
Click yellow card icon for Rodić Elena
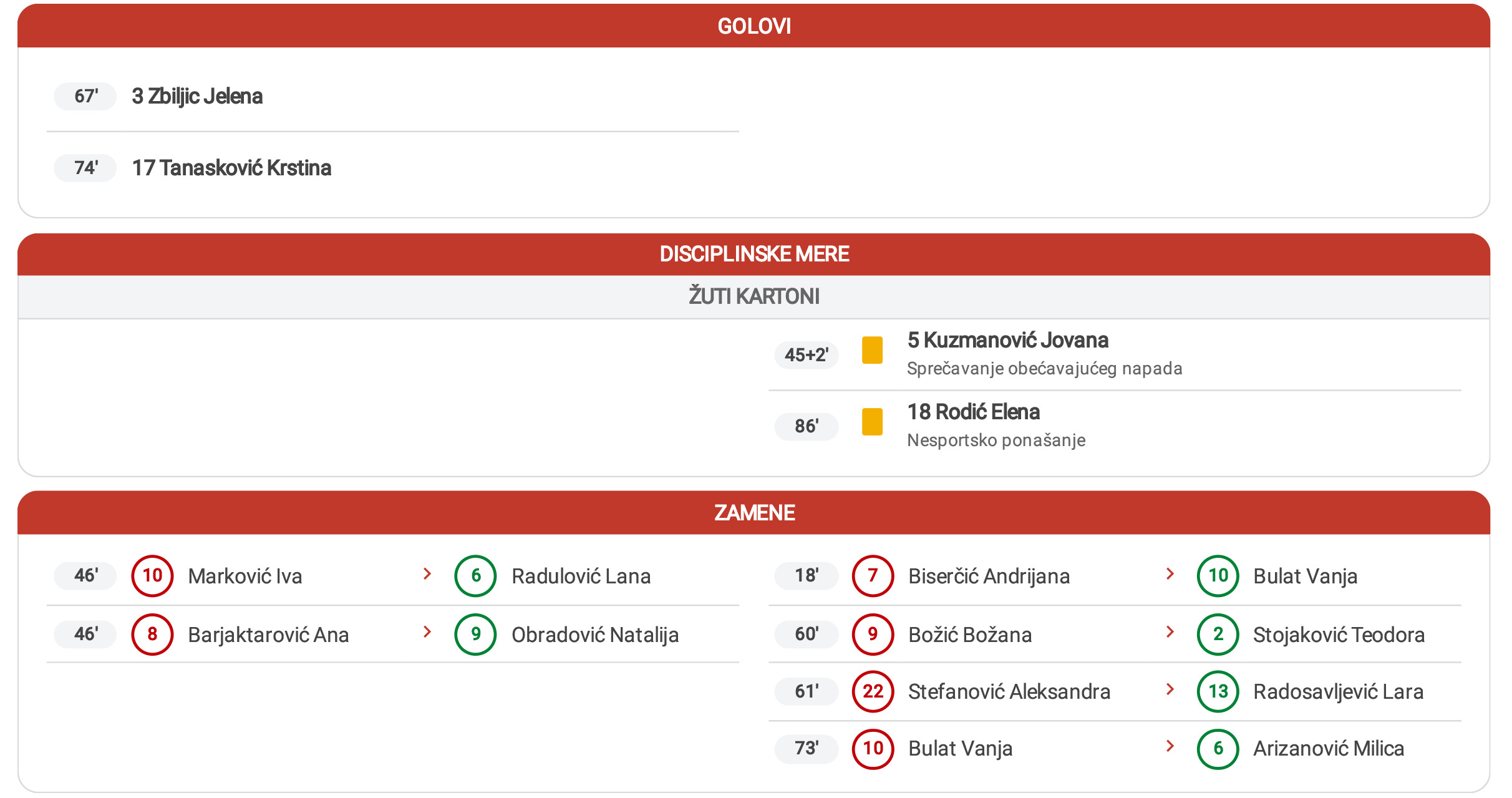871,422
